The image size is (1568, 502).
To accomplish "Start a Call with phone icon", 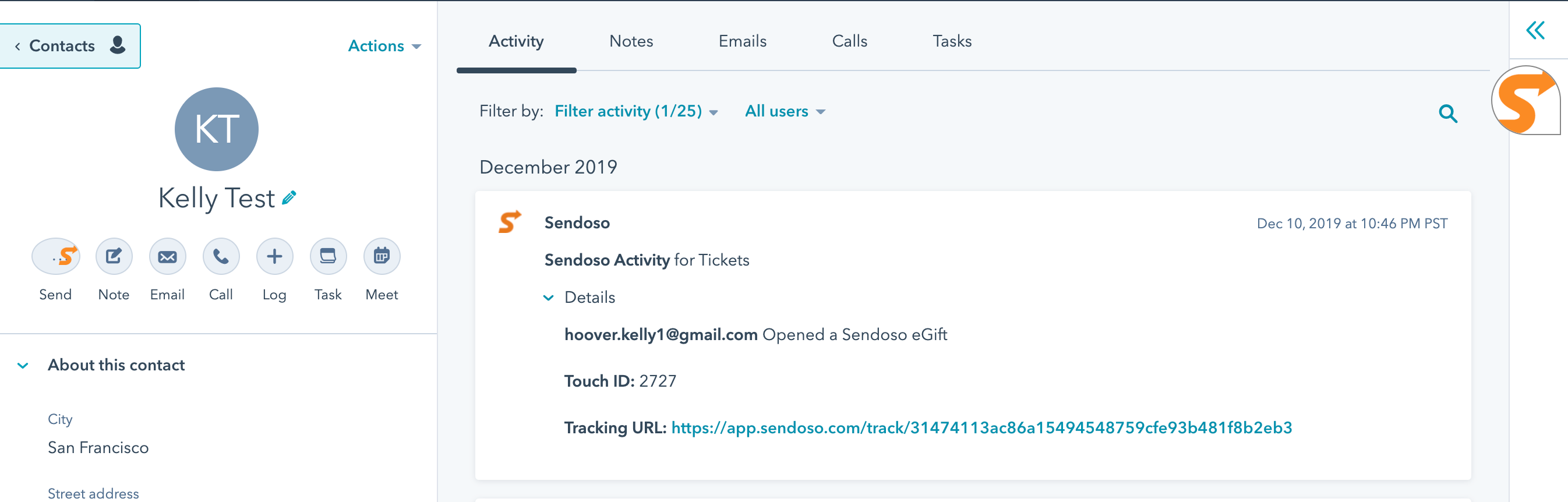I will pyautogui.click(x=221, y=256).
